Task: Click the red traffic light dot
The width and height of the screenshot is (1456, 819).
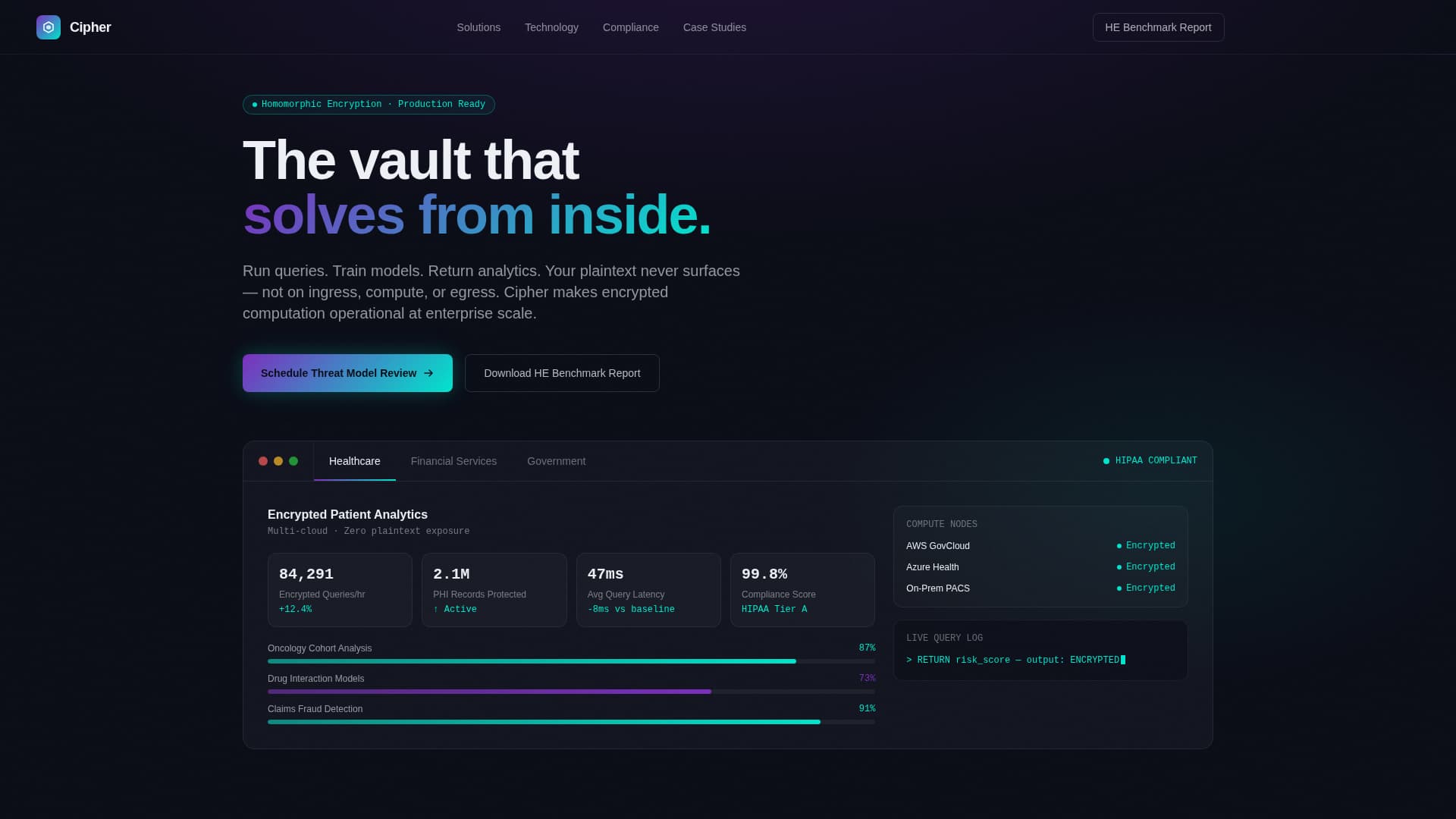Action: [x=263, y=460]
